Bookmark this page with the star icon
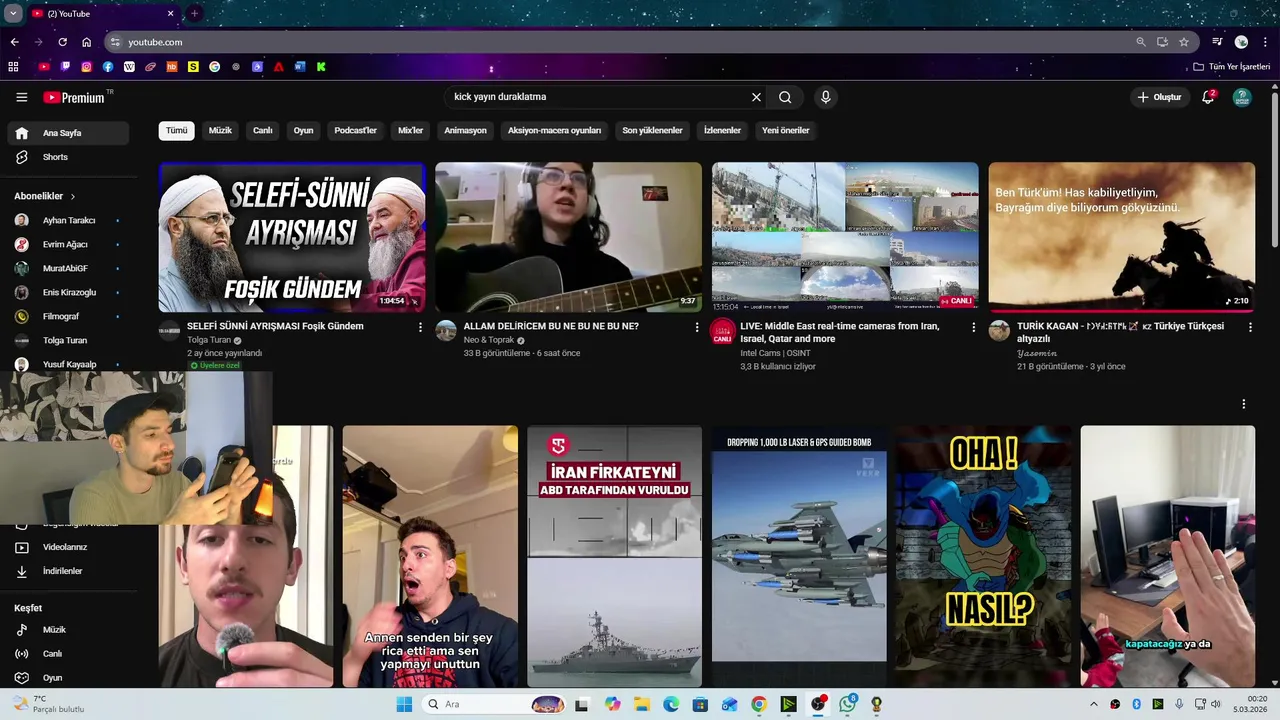 [x=1184, y=42]
